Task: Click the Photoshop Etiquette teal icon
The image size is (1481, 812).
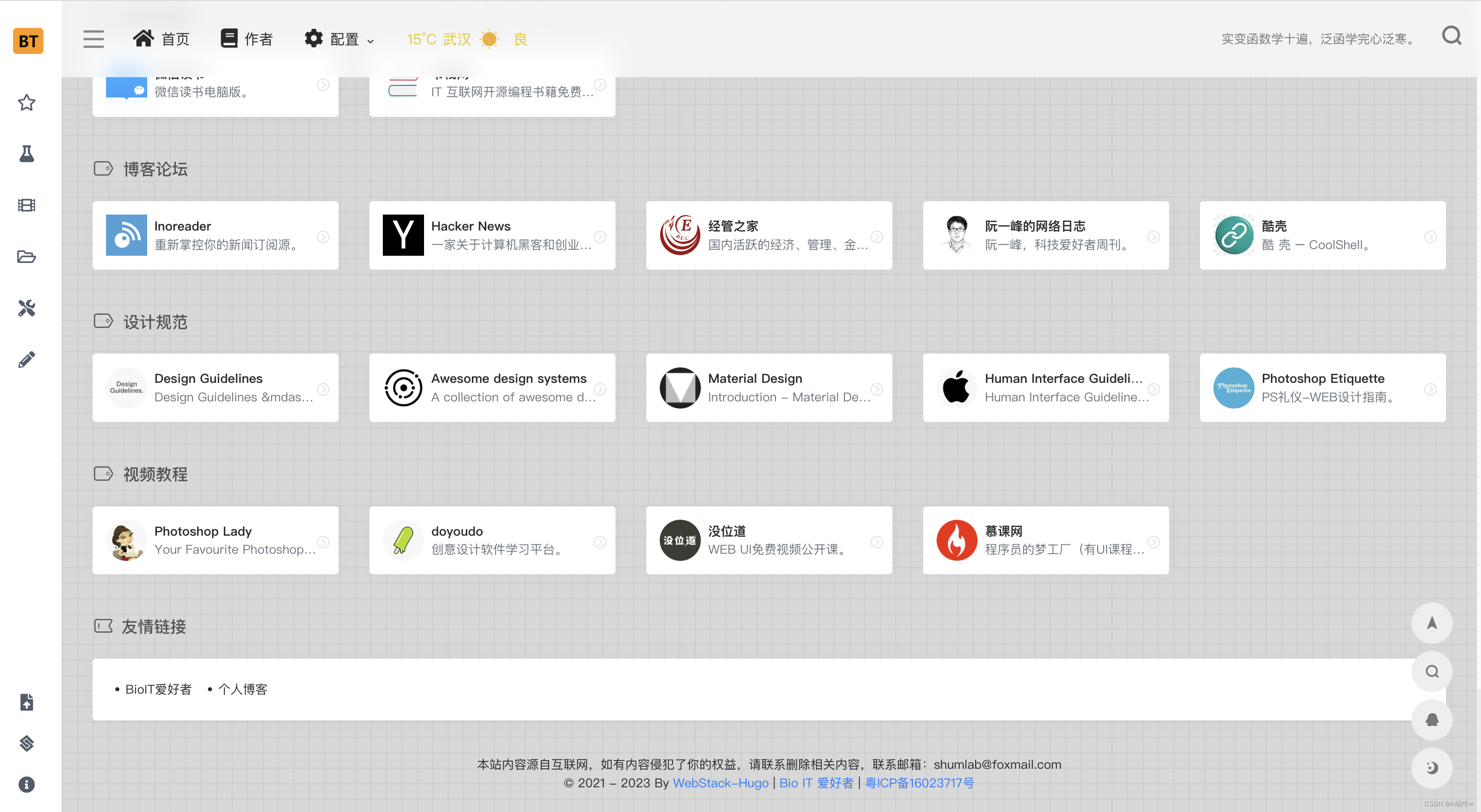Action: click(x=1234, y=387)
